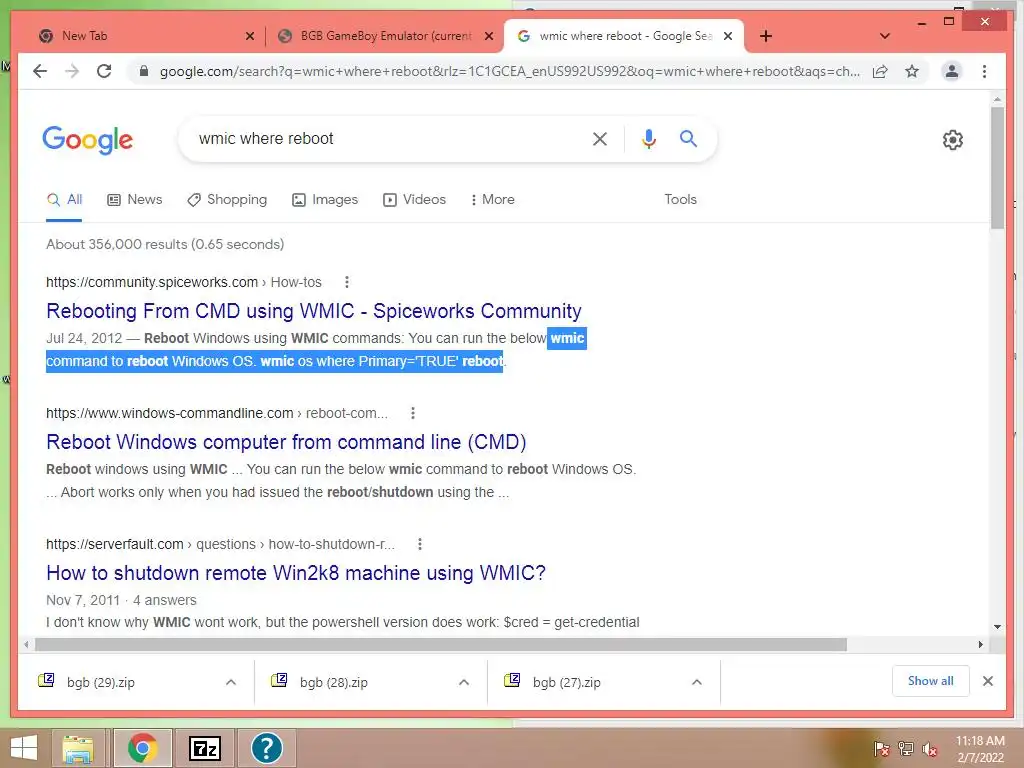Open Chrome three-dot menu
1024x768 pixels.
(984, 71)
